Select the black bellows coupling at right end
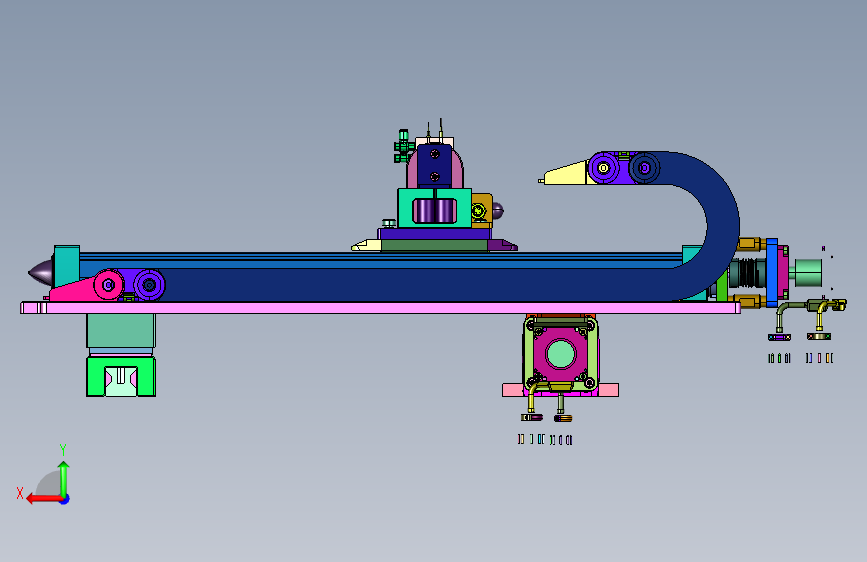Screen dimensions: 867x562 pos(749,273)
